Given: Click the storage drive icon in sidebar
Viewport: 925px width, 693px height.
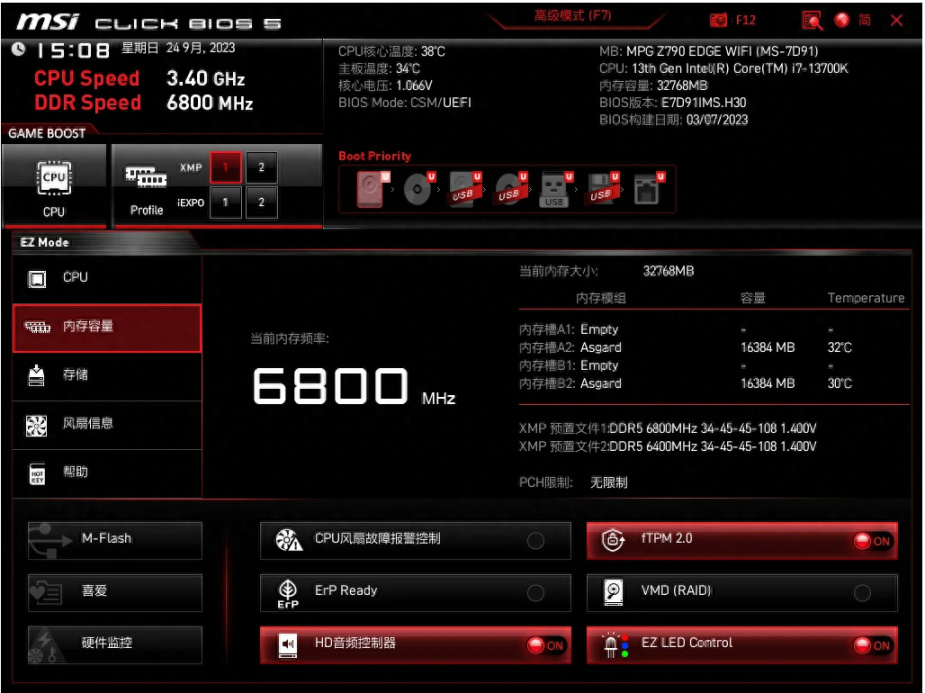Looking at the screenshot, I should tap(37, 375).
